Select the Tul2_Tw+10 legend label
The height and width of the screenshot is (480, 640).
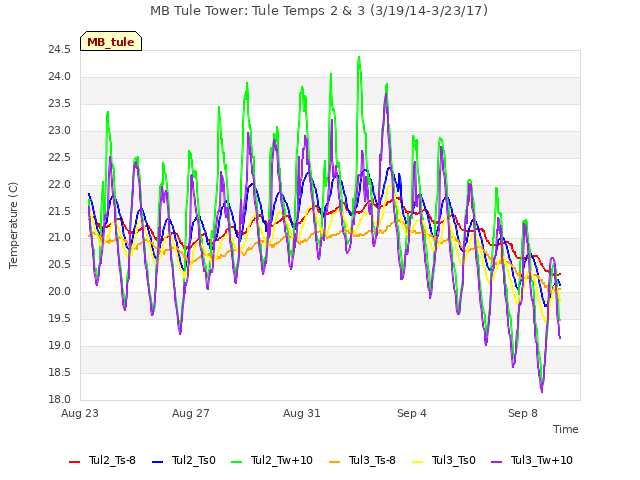282,461
